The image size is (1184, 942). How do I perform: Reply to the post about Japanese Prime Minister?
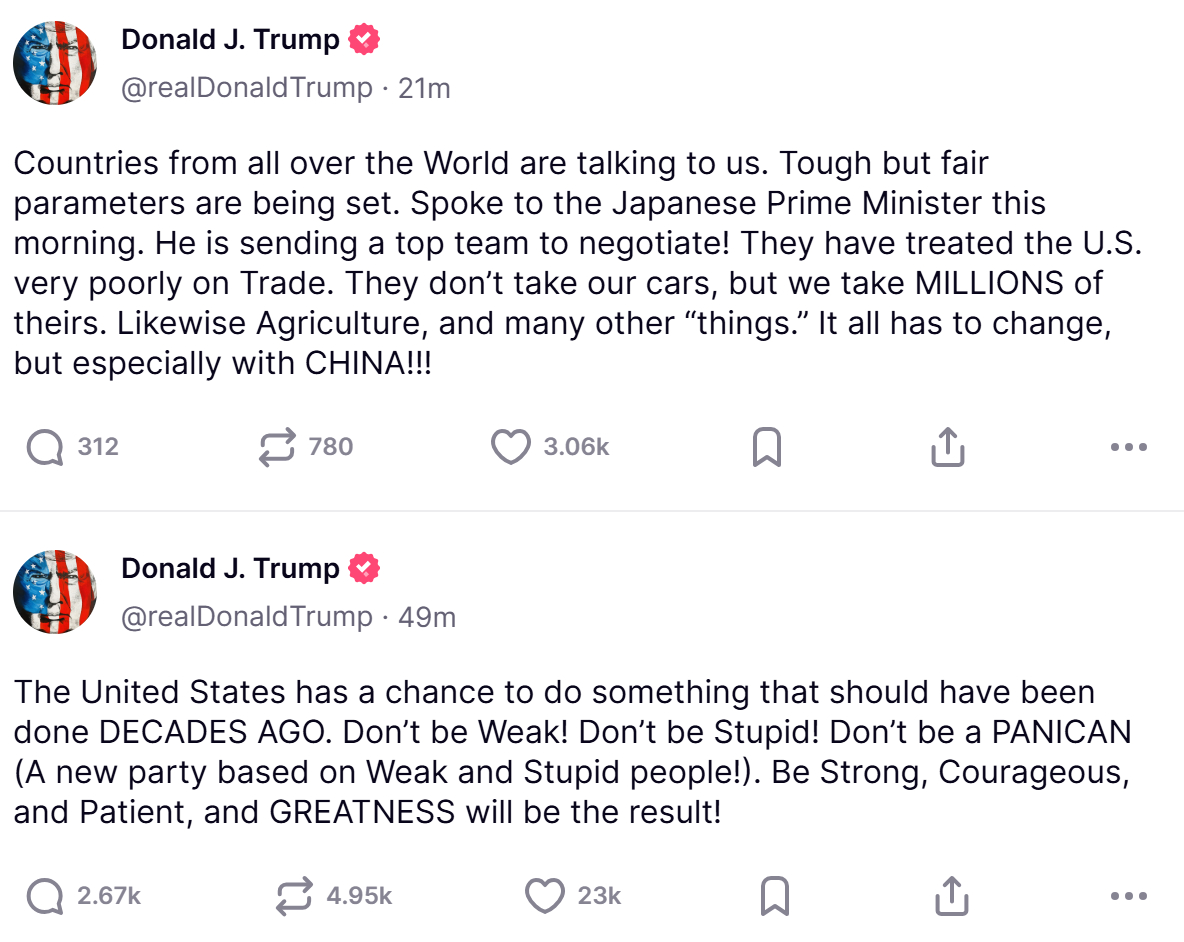tap(45, 447)
